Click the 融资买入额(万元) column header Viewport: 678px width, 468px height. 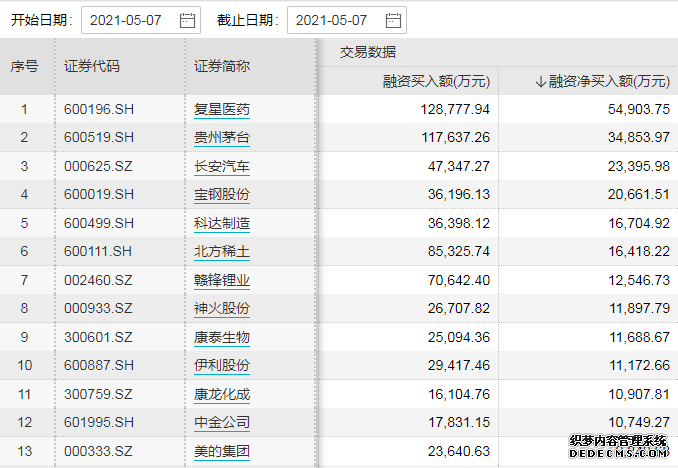[x=436, y=81]
